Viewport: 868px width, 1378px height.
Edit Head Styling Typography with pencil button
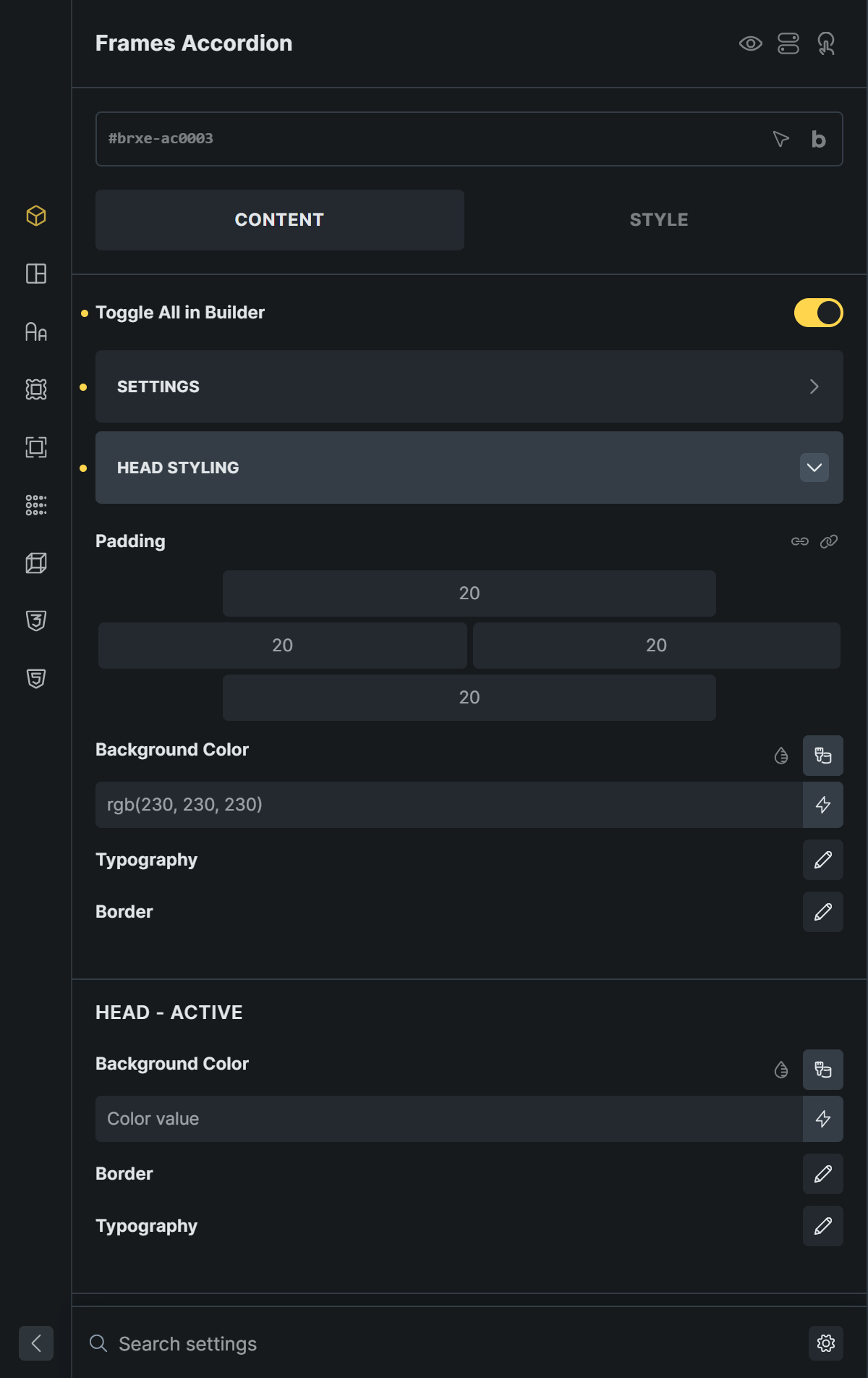click(x=823, y=860)
